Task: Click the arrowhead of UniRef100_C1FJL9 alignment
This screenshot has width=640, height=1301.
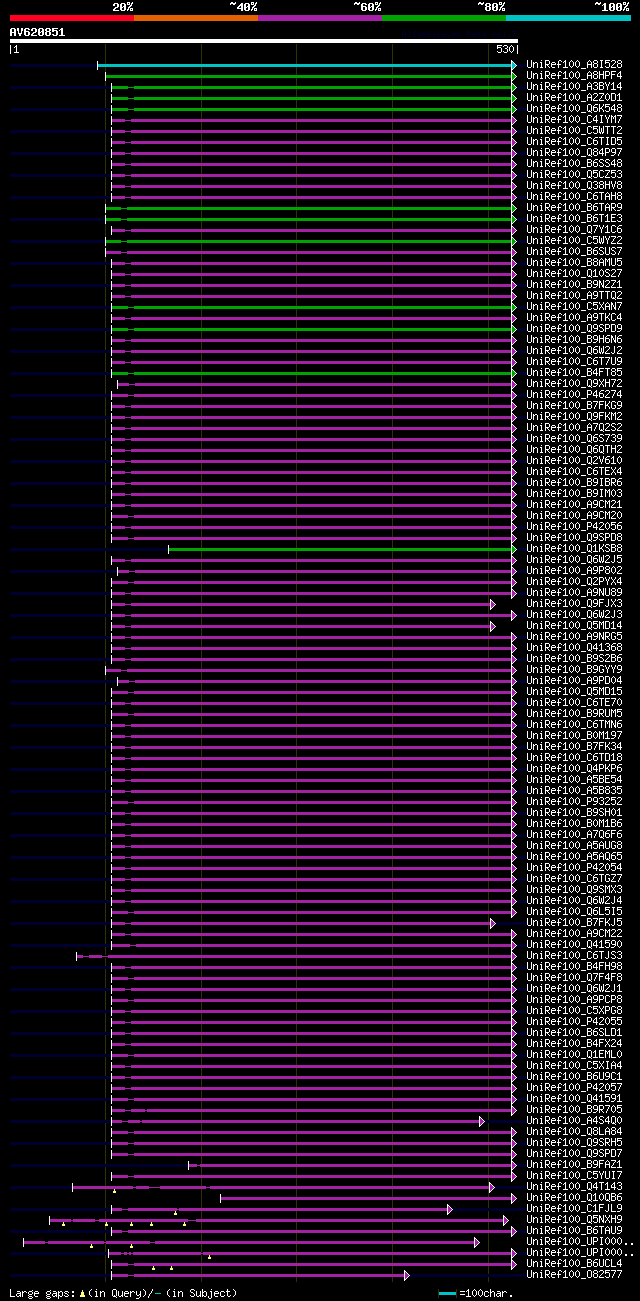Action: coord(448,1208)
